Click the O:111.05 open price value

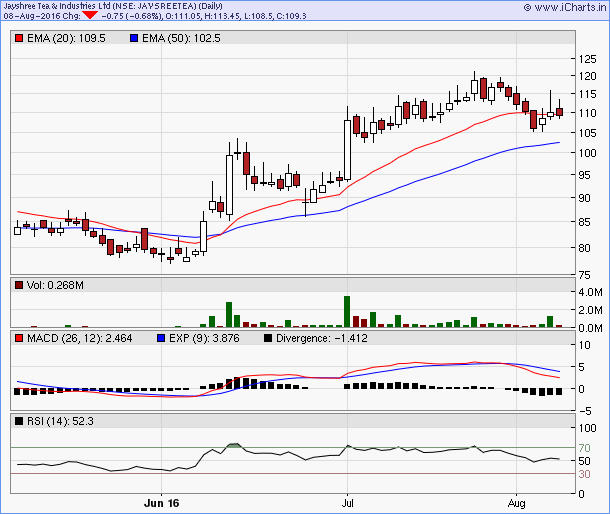(182, 16)
